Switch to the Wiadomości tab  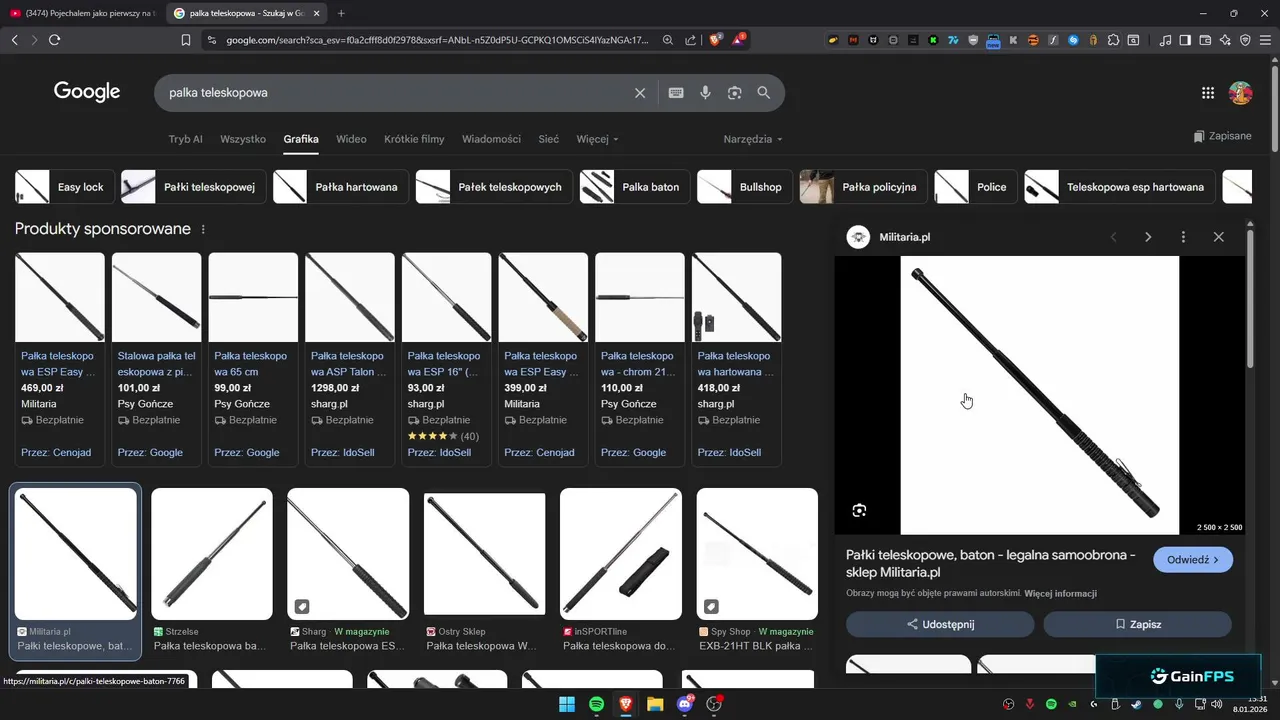[x=491, y=139]
